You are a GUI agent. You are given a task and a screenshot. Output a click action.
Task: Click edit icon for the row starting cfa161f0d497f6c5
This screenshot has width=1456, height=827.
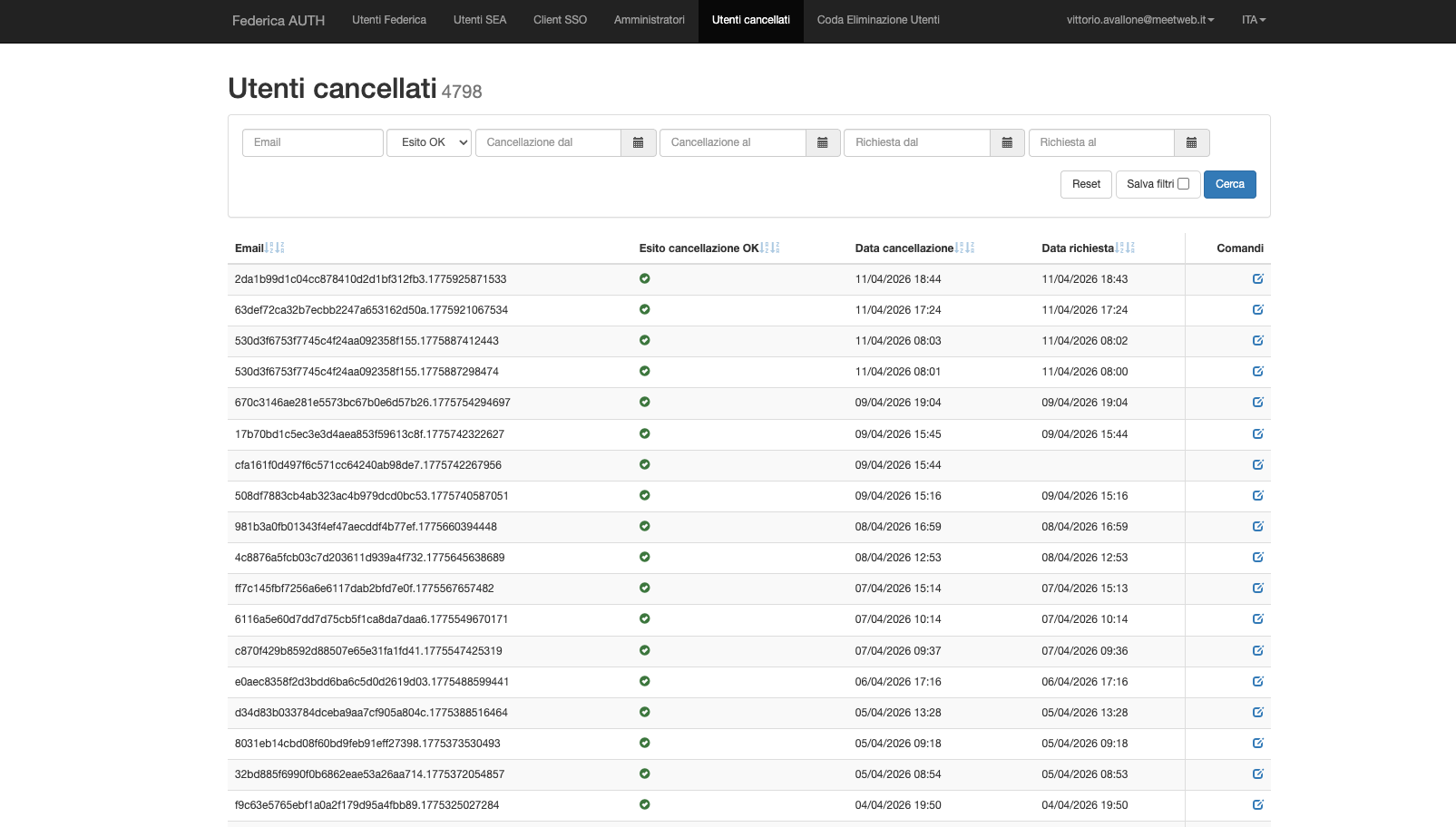(x=1257, y=465)
